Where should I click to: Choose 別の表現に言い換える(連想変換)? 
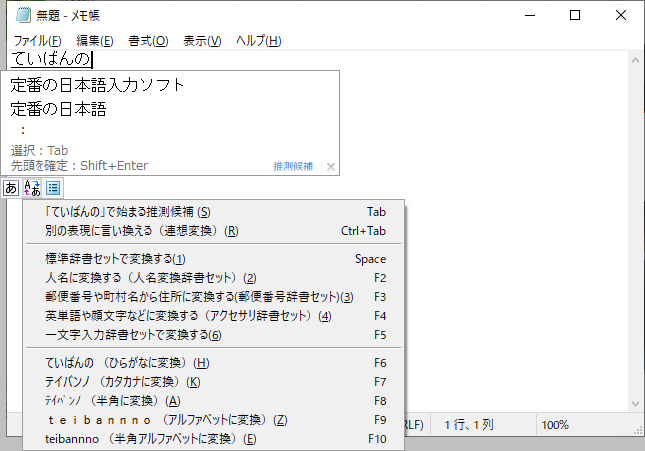[214, 231]
